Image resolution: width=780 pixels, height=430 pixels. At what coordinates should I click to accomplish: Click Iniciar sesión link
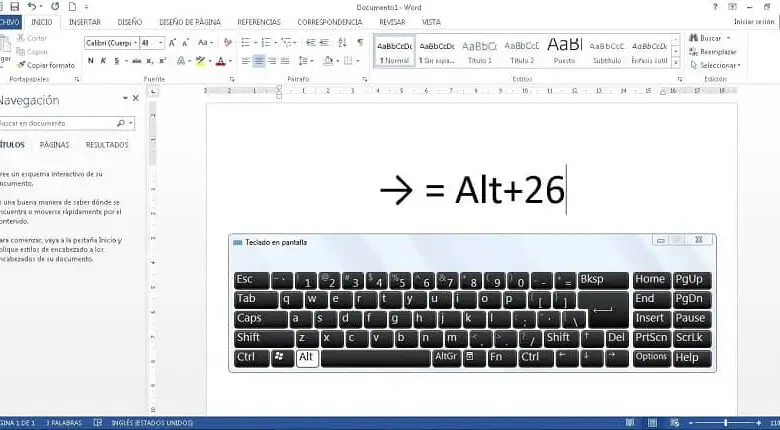754,22
